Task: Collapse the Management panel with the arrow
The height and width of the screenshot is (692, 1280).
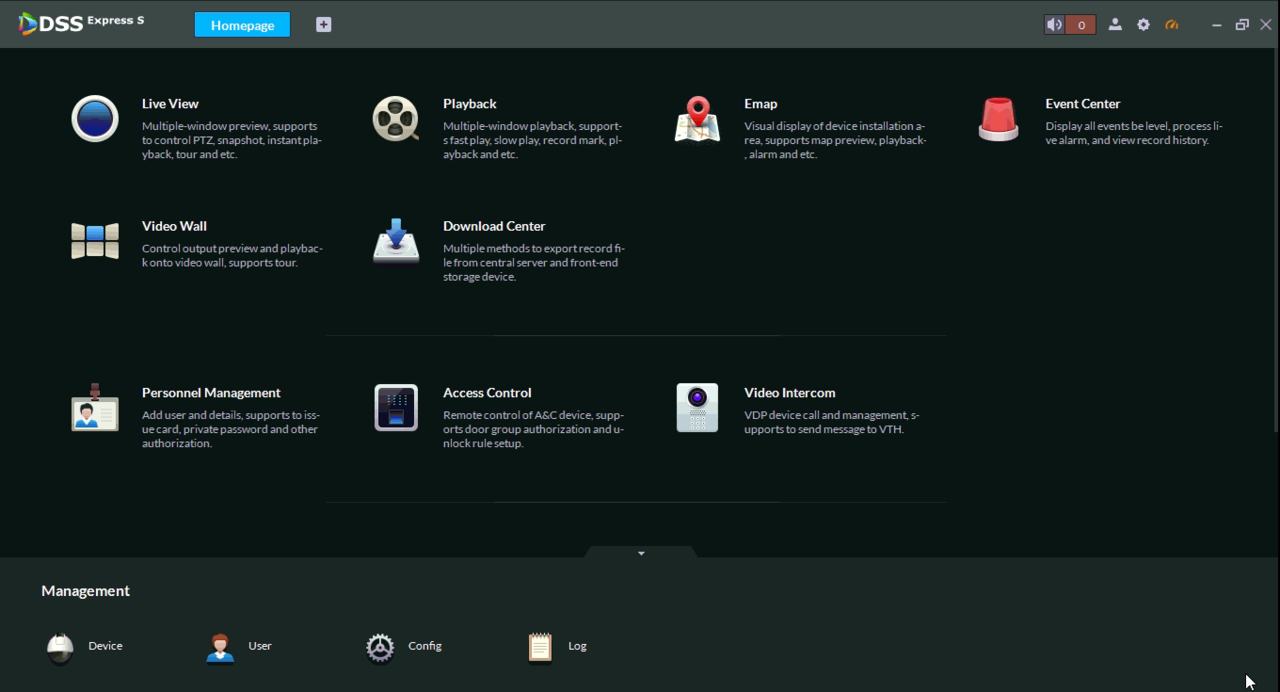Action: pos(641,553)
